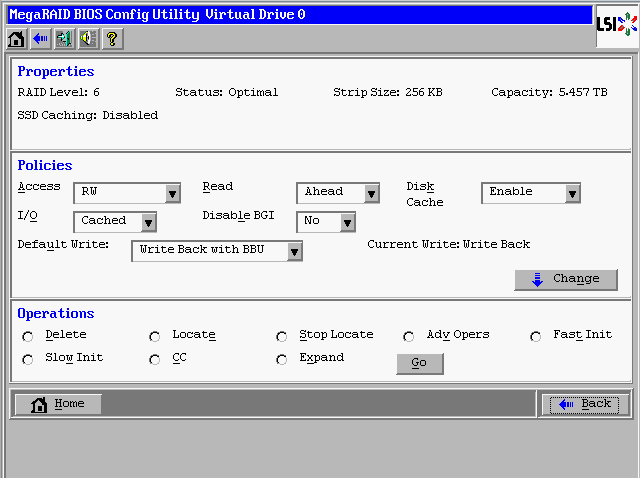Select the CC radio button
This screenshot has width=640, height=478.
pos(155,360)
